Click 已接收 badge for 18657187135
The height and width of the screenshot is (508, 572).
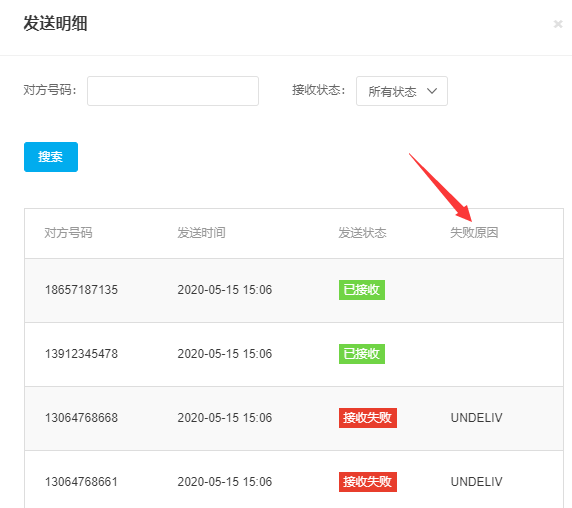point(362,290)
